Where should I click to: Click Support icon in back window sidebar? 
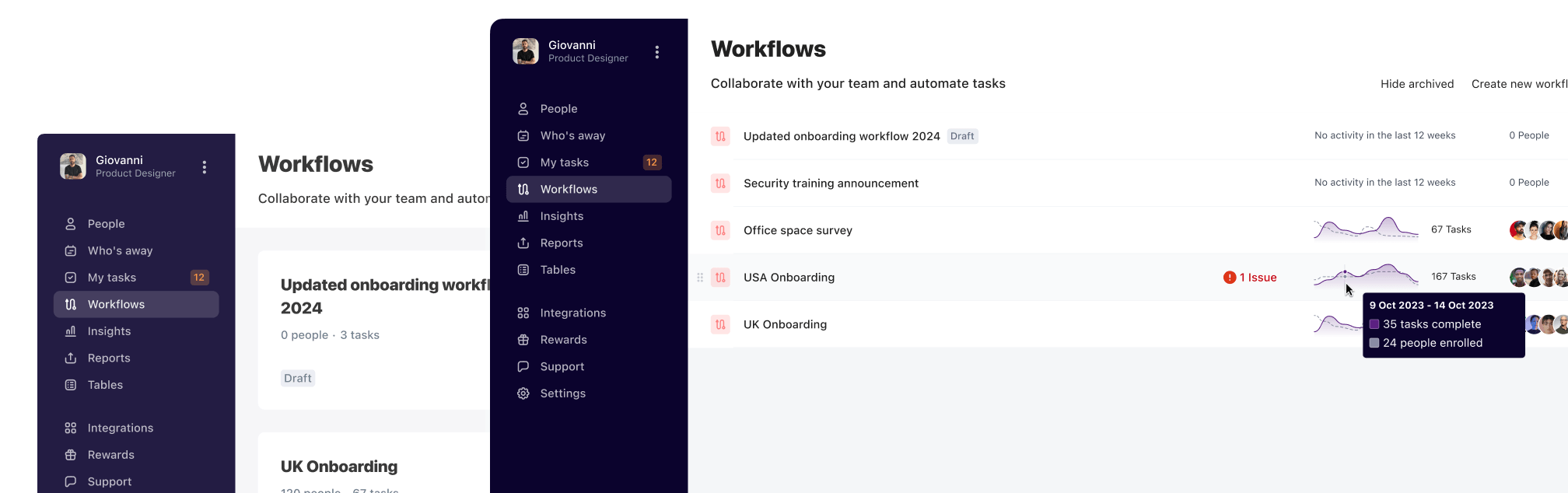pos(71,481)
